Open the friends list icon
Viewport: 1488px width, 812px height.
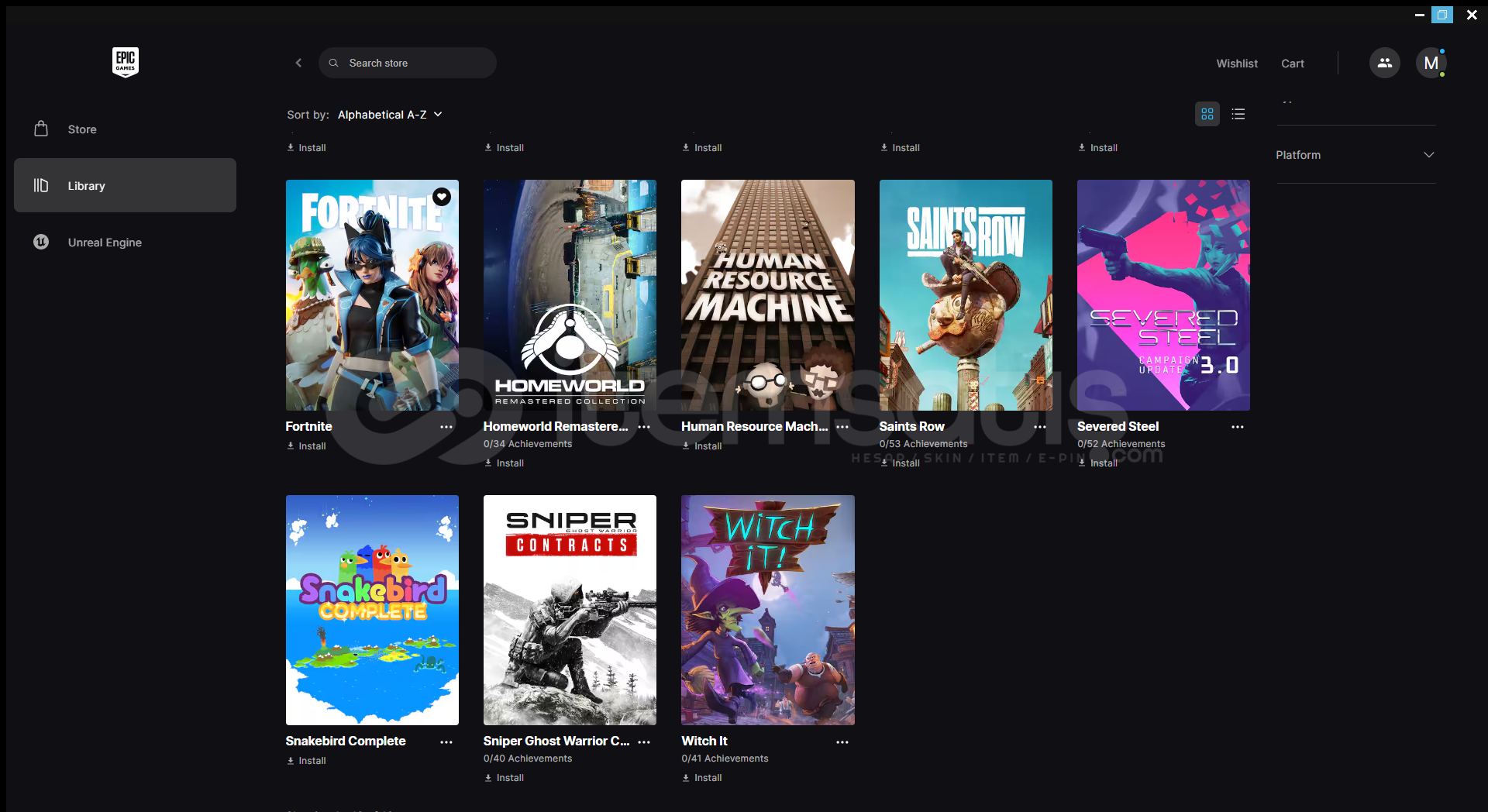(x=1384, y=63)
